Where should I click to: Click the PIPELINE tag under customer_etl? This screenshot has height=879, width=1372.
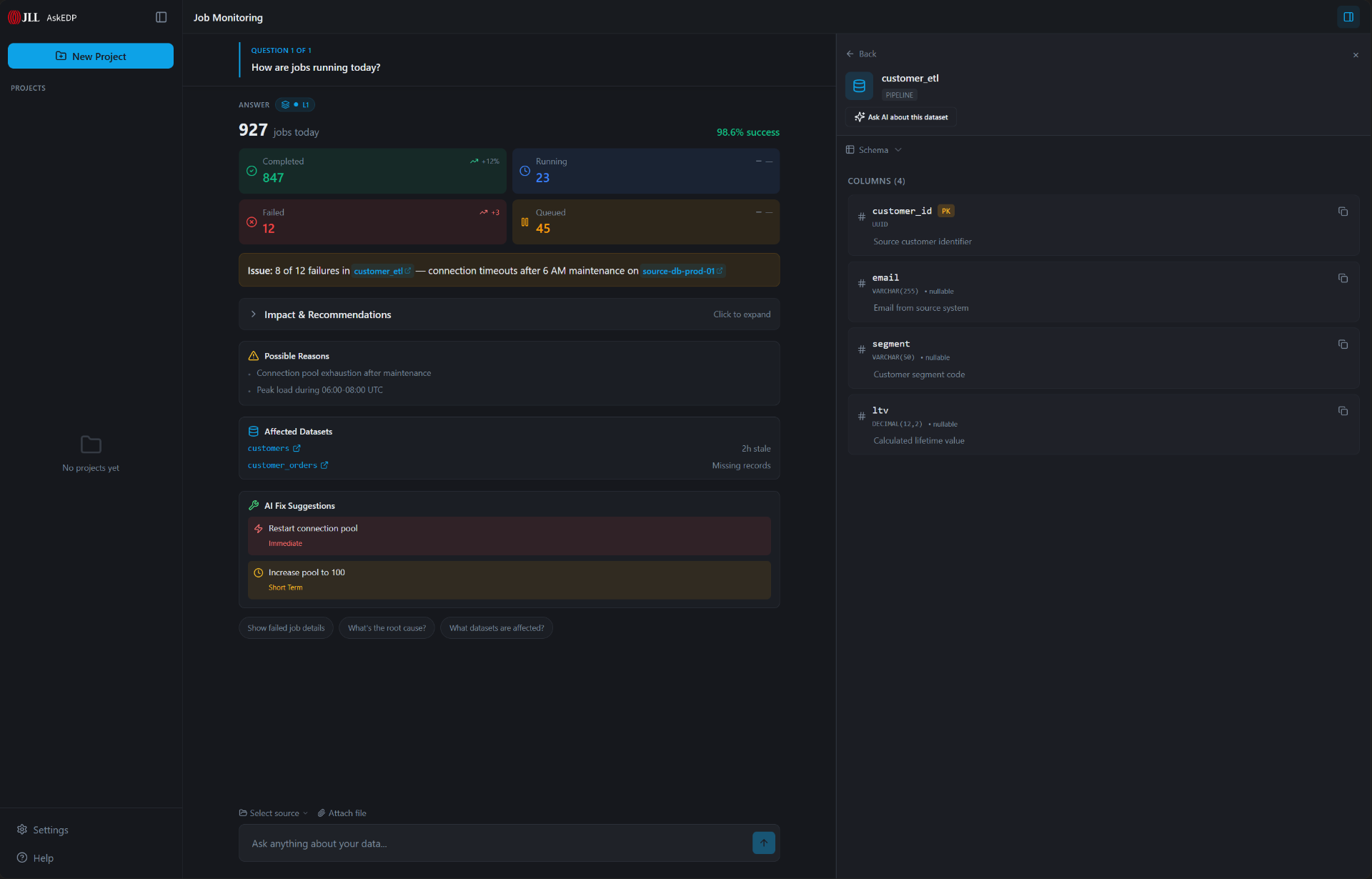click(900, 95)
